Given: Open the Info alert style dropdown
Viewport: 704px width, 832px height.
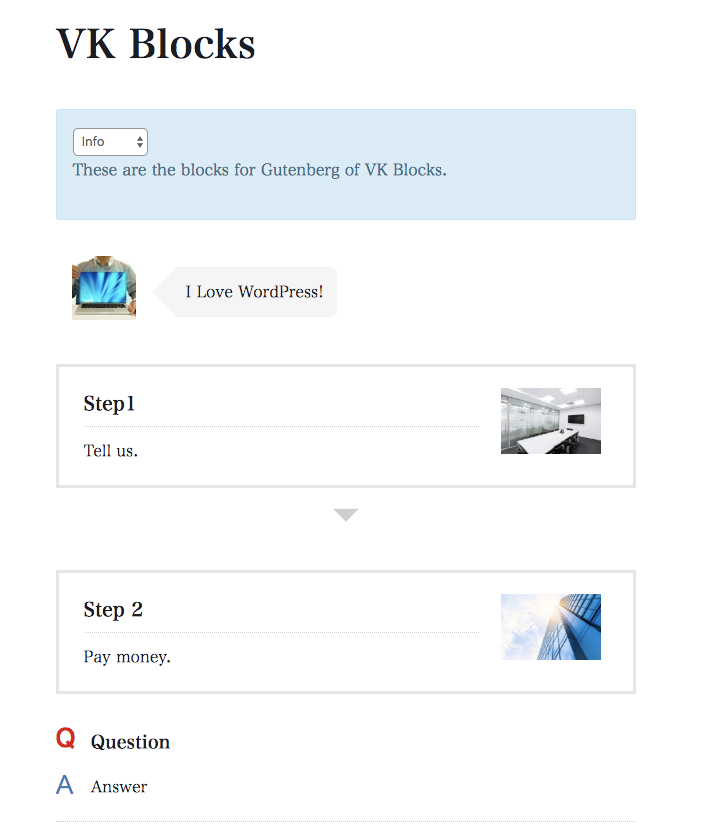Looking at the screenshot, I should tap(110, 142).
